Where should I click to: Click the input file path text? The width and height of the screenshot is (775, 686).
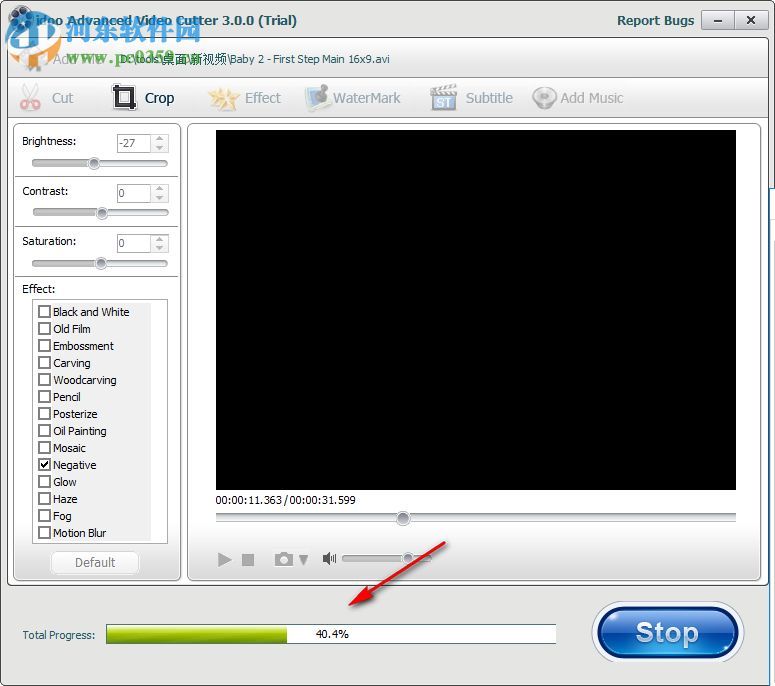[x=255, y=59]
